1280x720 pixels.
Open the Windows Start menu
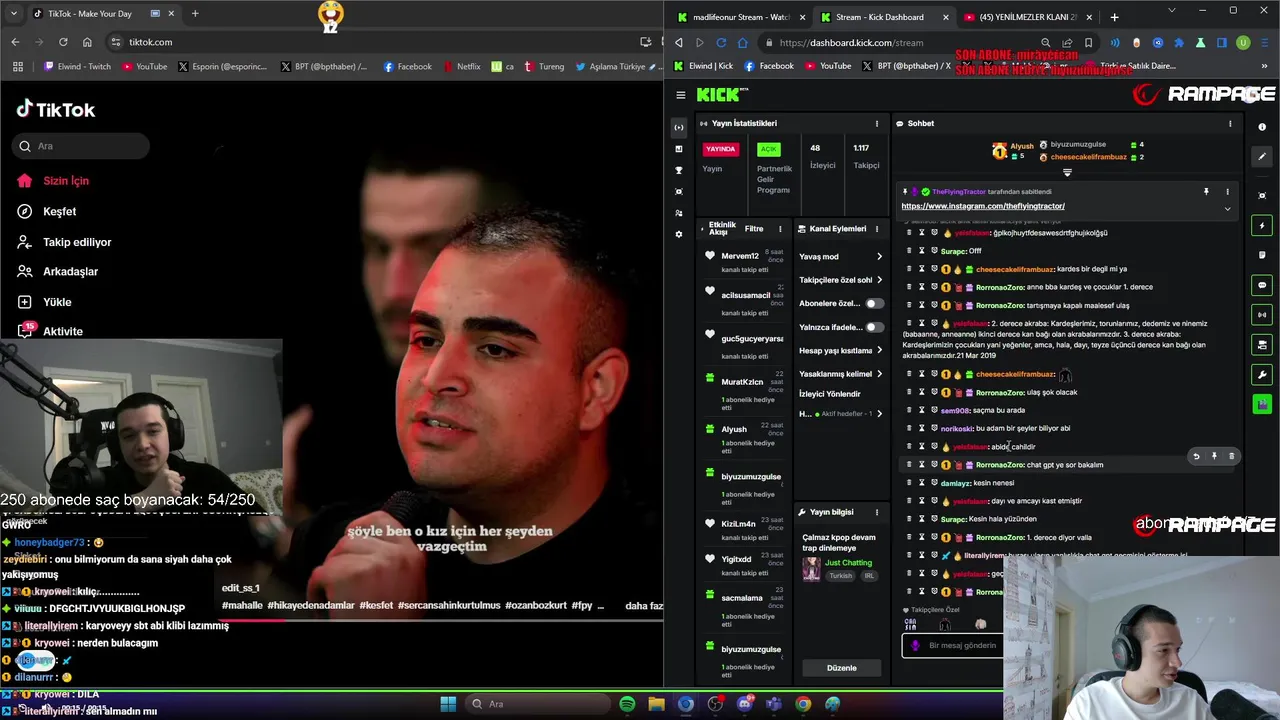coord(448,704)
